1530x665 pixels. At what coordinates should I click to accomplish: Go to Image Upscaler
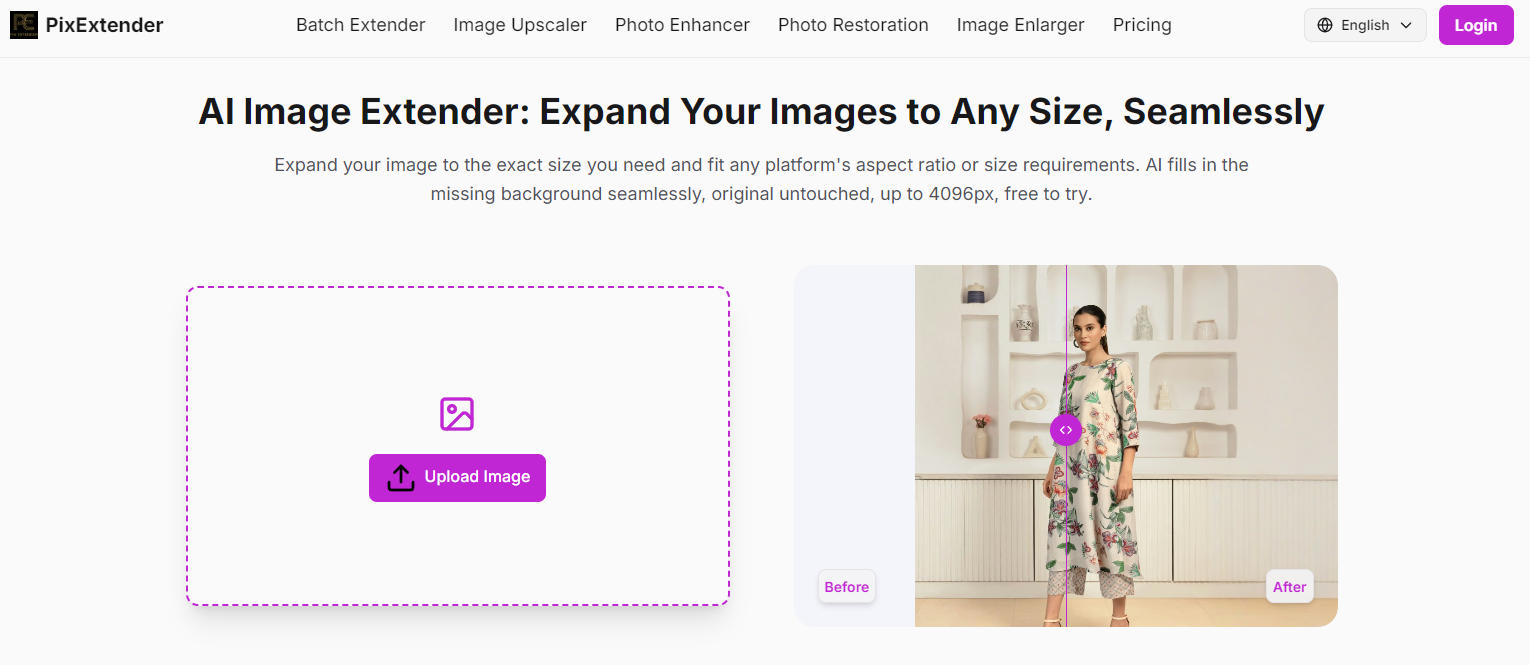pos(520,25)
